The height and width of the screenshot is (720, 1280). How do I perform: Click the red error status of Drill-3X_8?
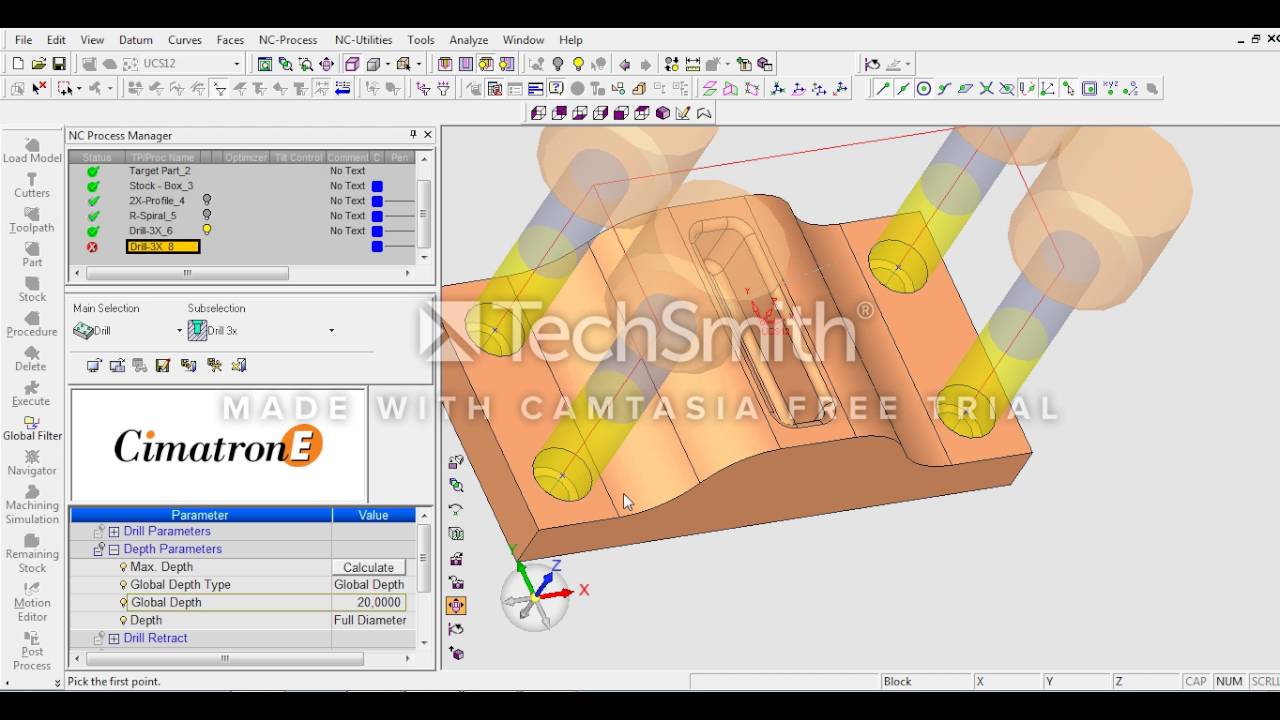point(93,246)
